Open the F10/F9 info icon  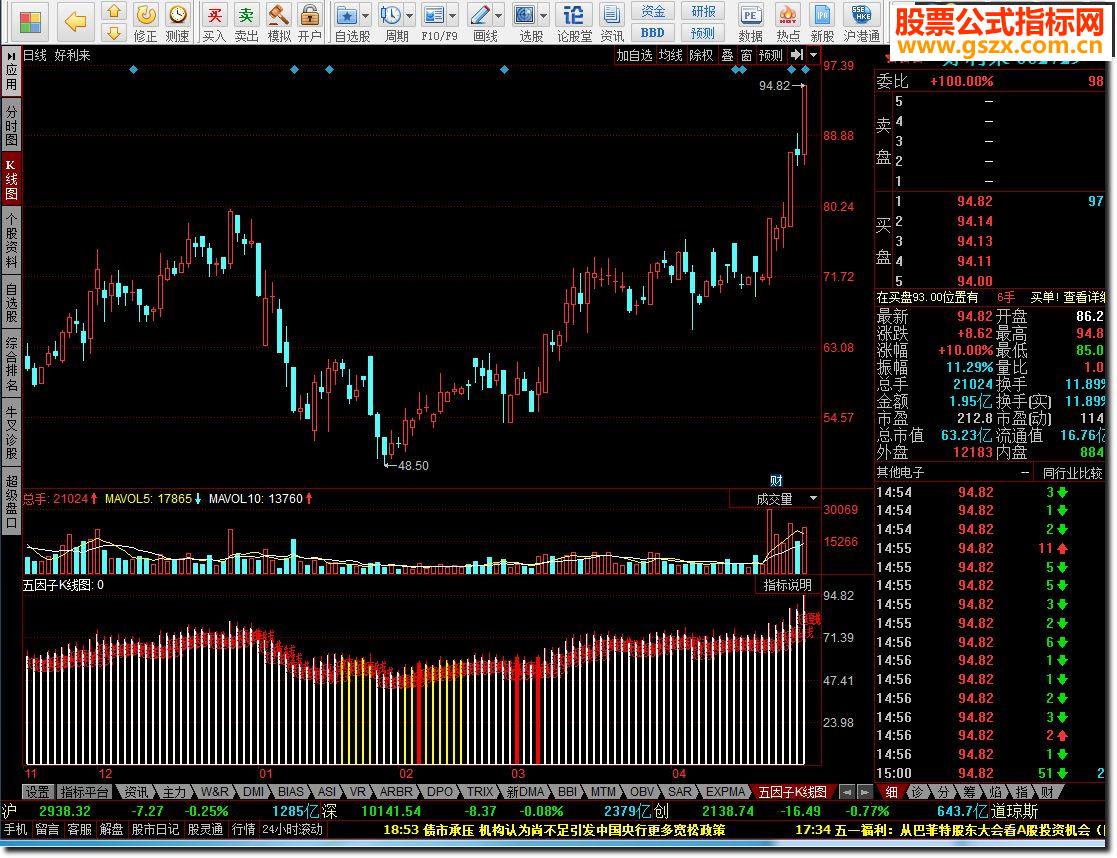(x=433, y=14)
